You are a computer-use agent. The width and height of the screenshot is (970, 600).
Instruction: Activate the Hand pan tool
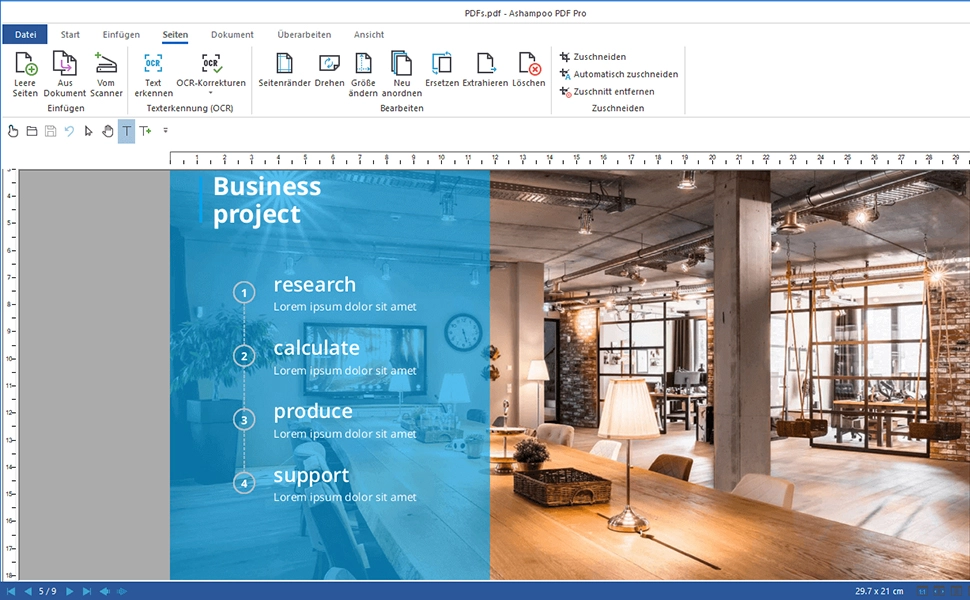tap(107, 131)
